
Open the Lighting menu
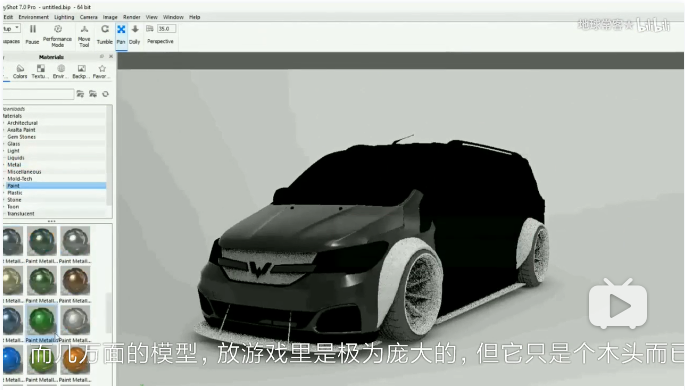point(64,17)
